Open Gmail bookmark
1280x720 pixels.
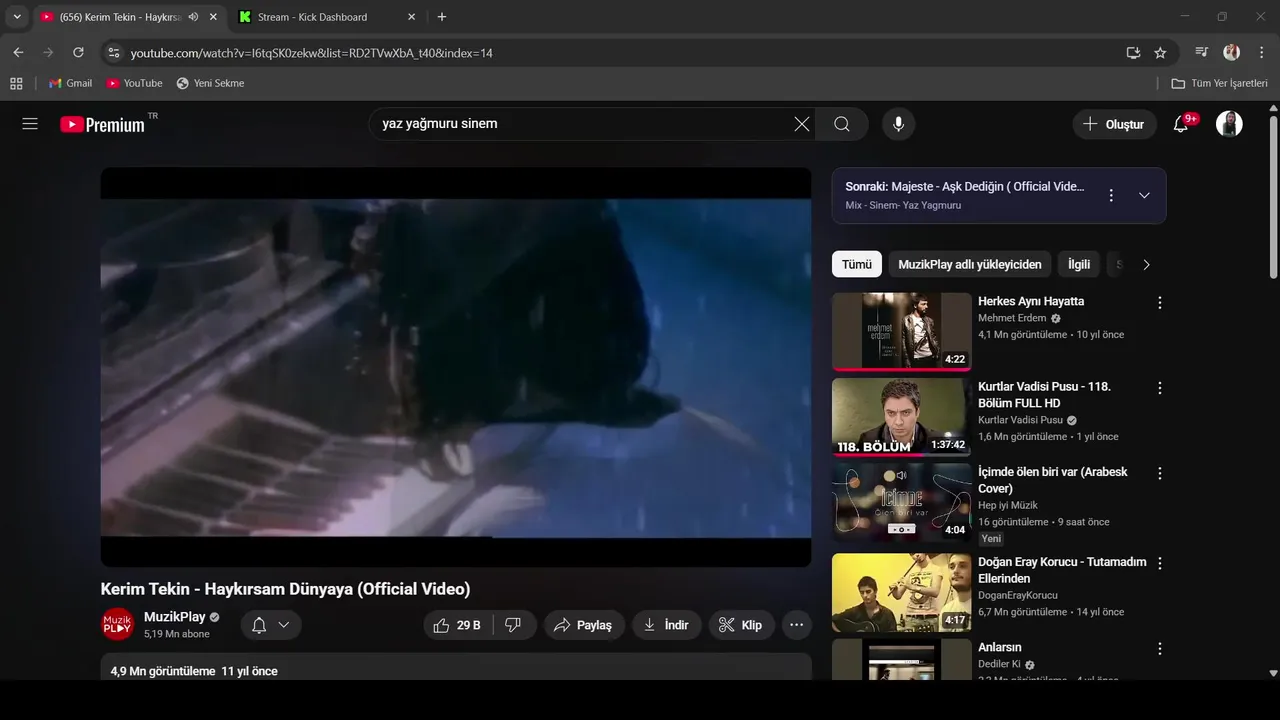click(70, 83)
